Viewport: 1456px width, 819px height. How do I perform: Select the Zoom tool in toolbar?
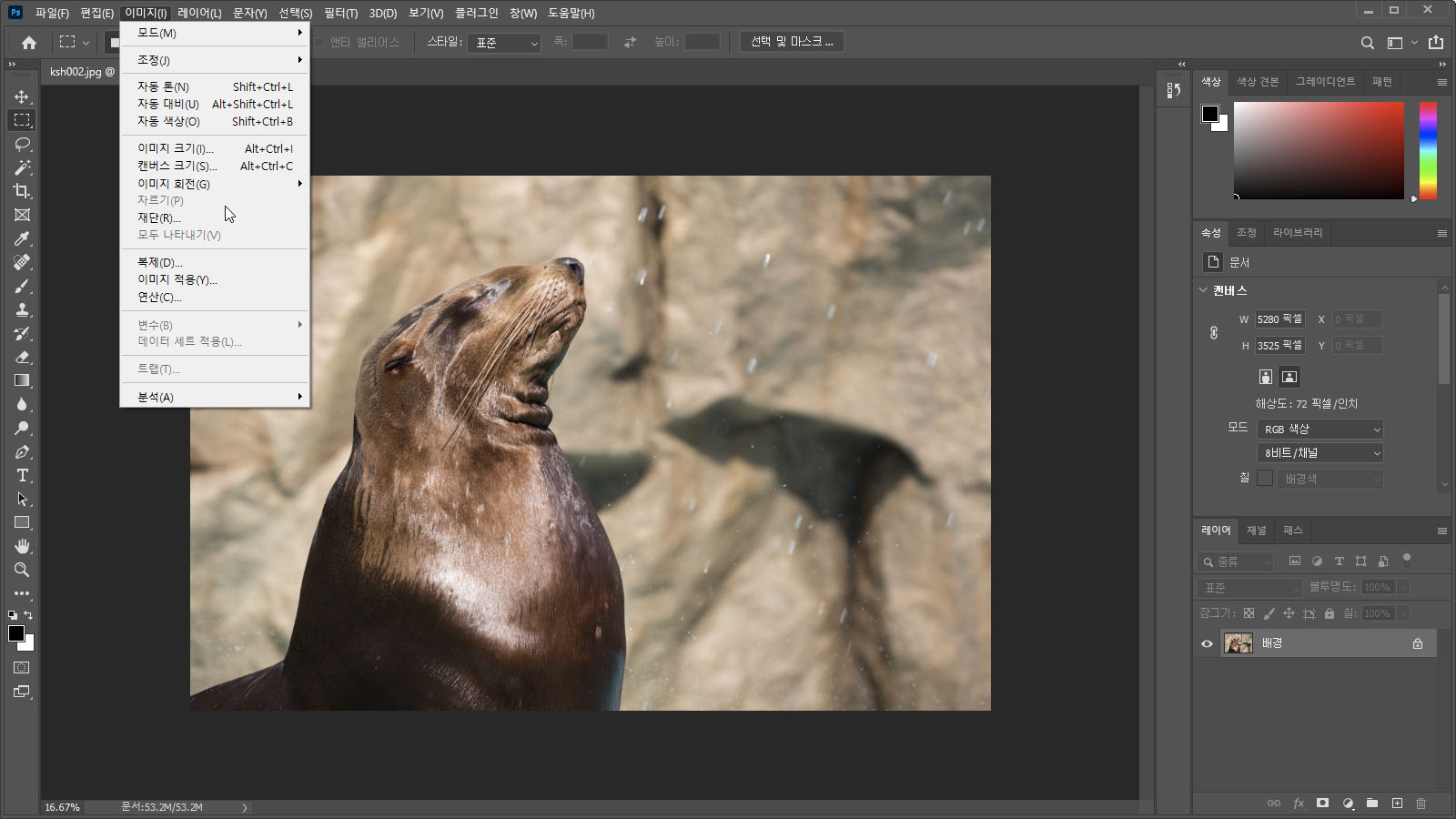point(22,570)
